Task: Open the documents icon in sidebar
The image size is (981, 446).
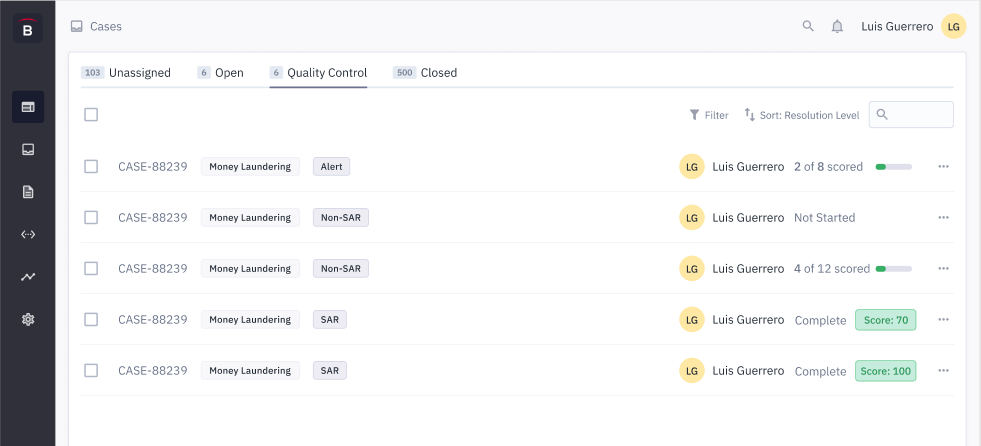Action: pos(28,192)
